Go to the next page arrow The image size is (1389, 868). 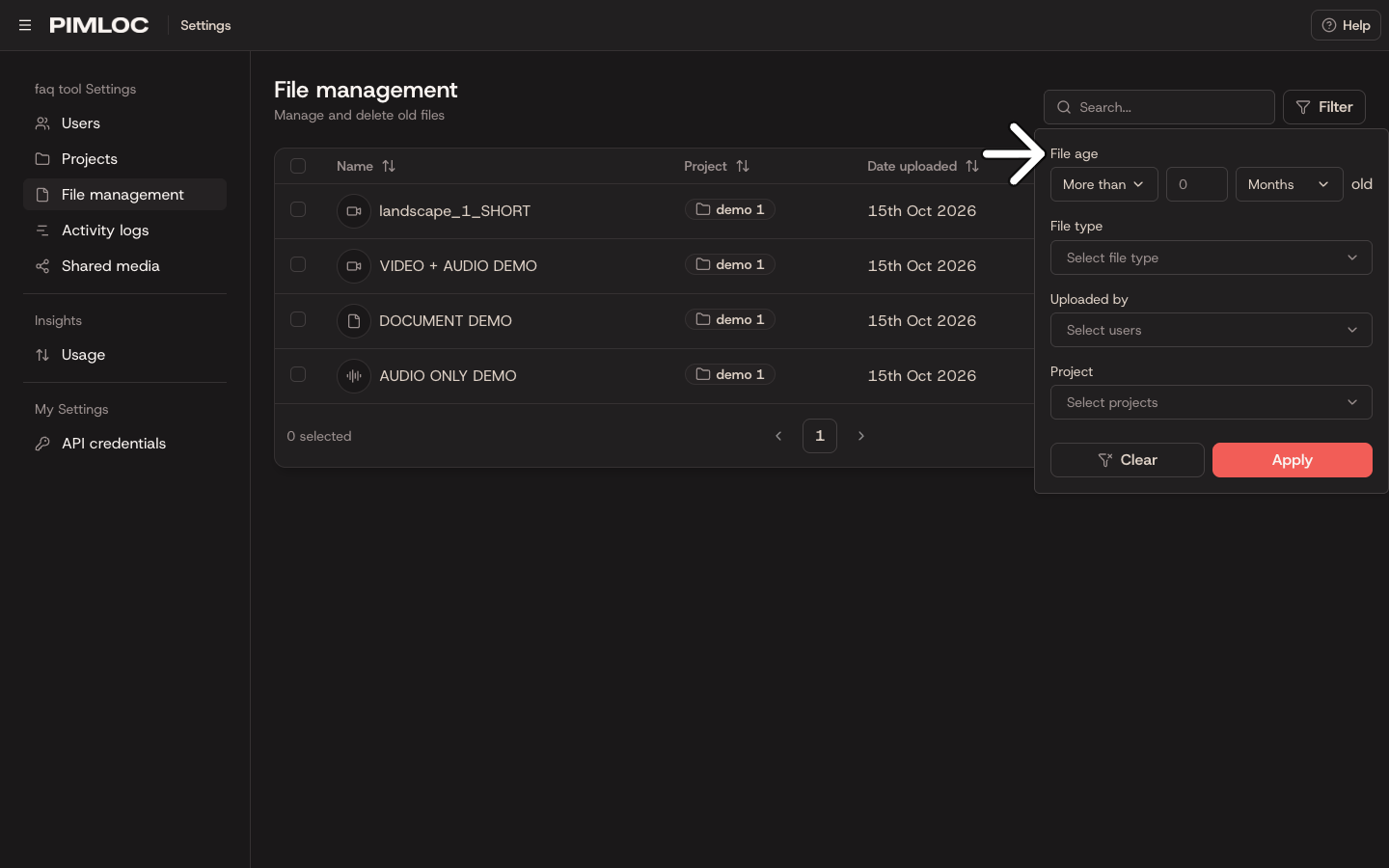coord(861,436)
